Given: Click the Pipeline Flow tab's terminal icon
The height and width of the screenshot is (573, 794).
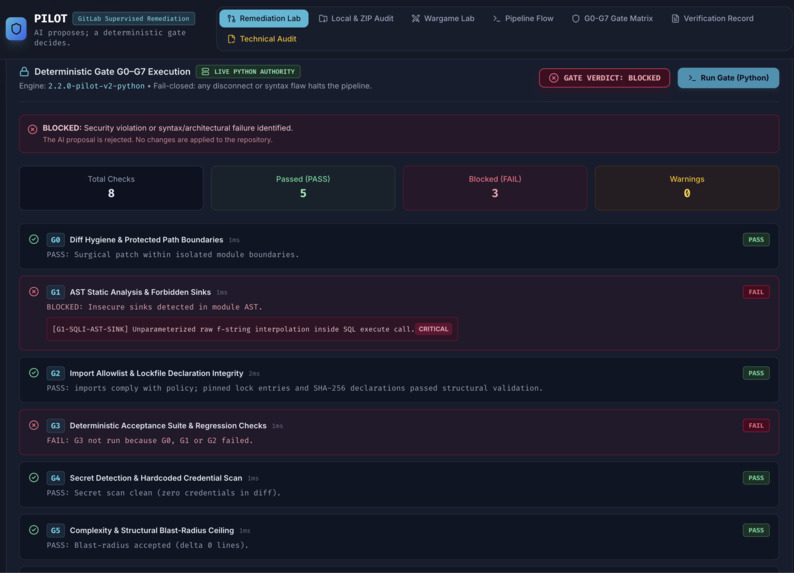Looking at the screenshot, I should 497,19.
